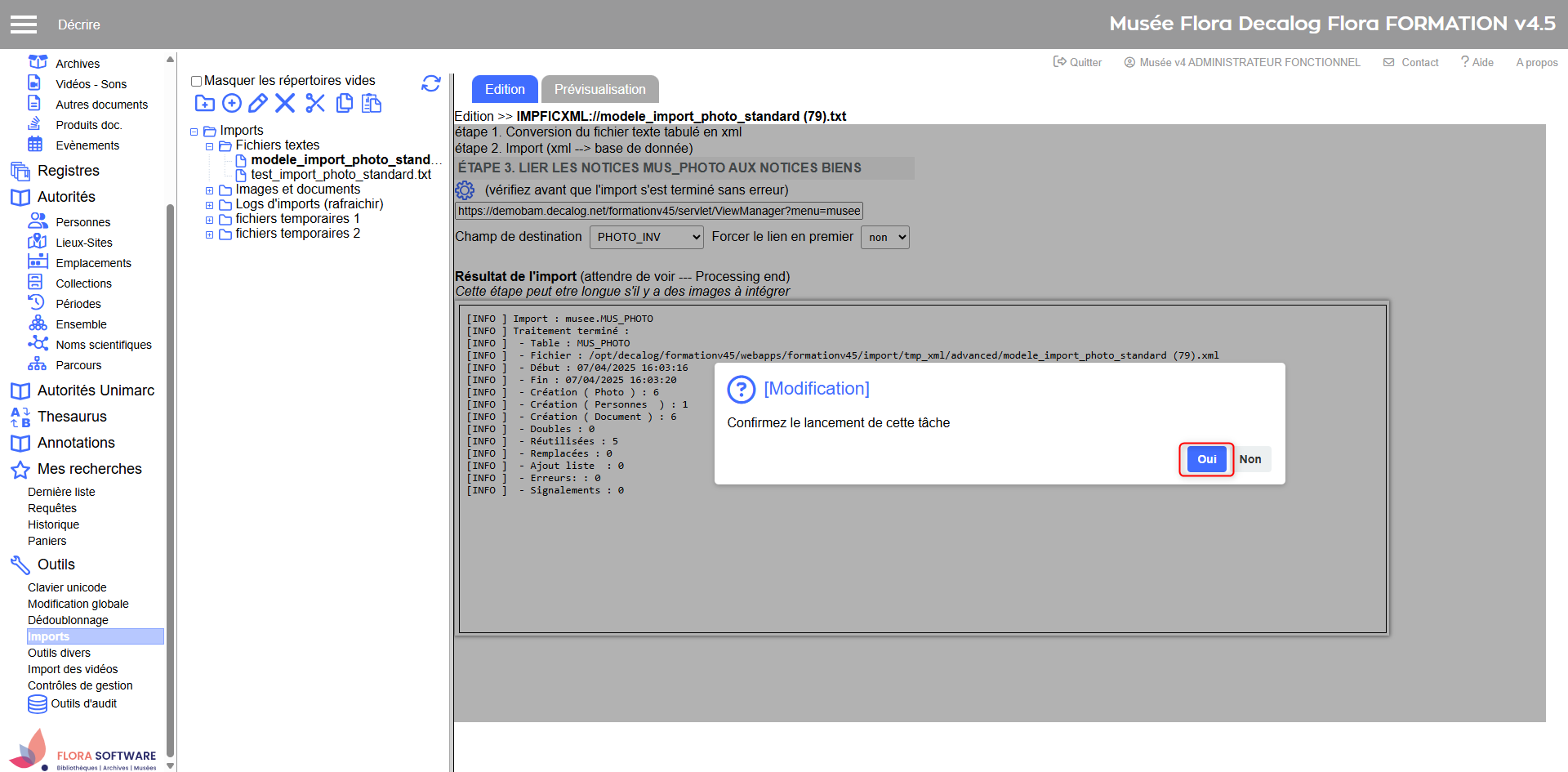Expand the Images et documents folder
This screenshot has height=772, width=1568.
(x=209, y=190)
